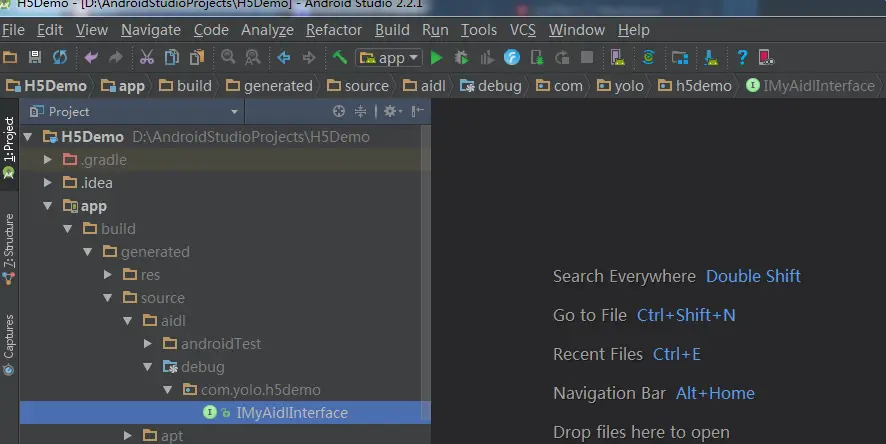
Task: Open the VCS menu
Action: tap(523, 30)
